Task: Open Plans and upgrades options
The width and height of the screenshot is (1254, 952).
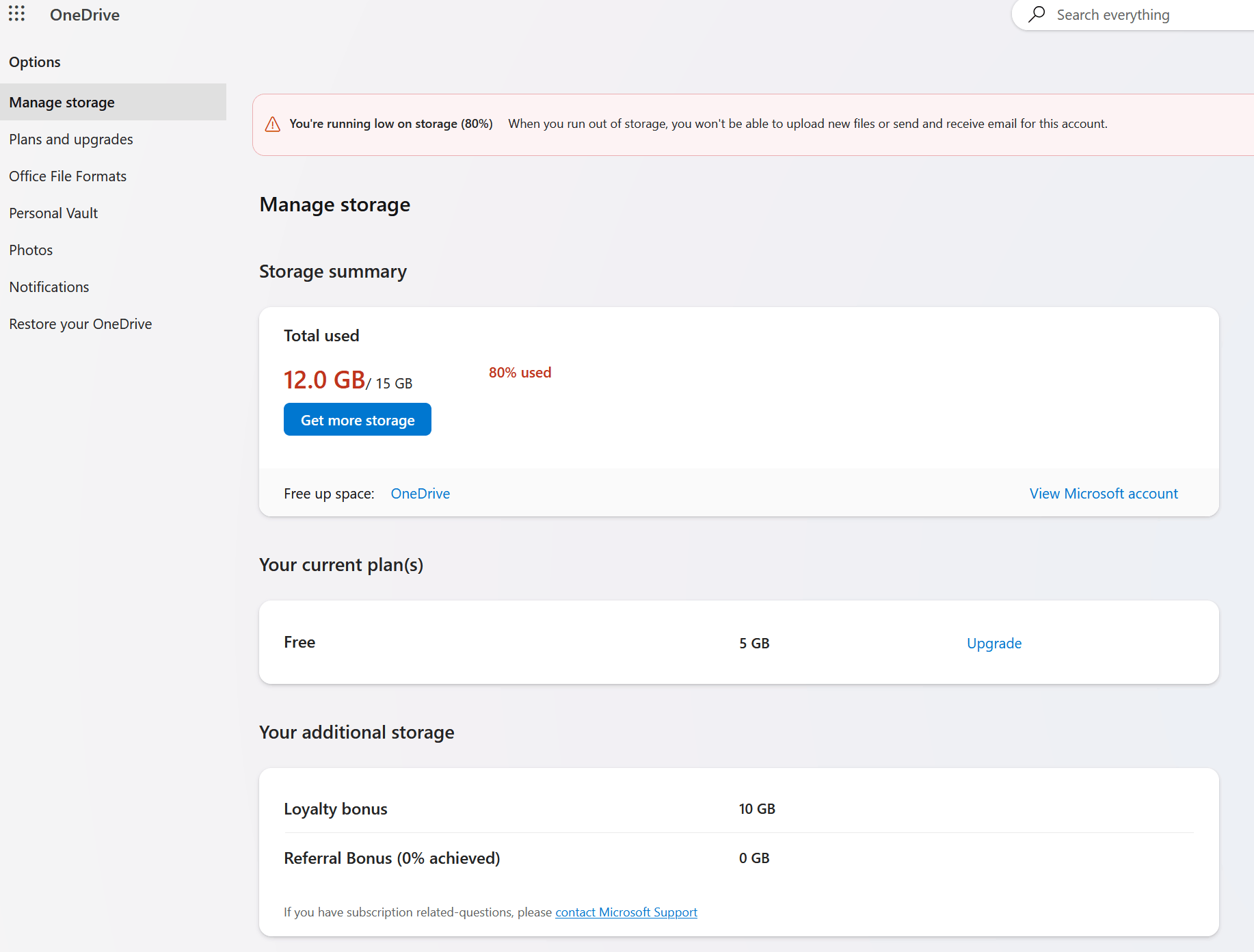Action: [x=71, y=140]
